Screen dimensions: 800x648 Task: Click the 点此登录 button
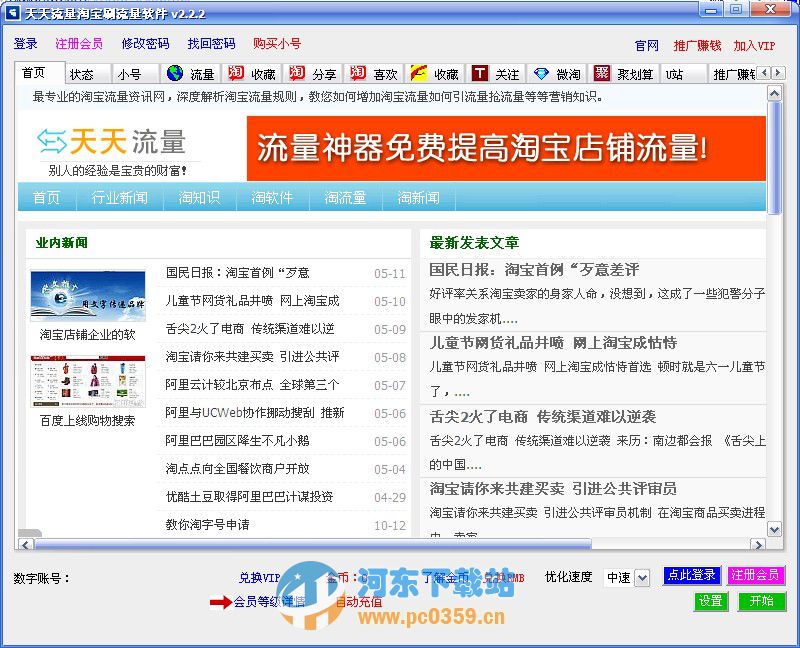(x=691, y=576)
